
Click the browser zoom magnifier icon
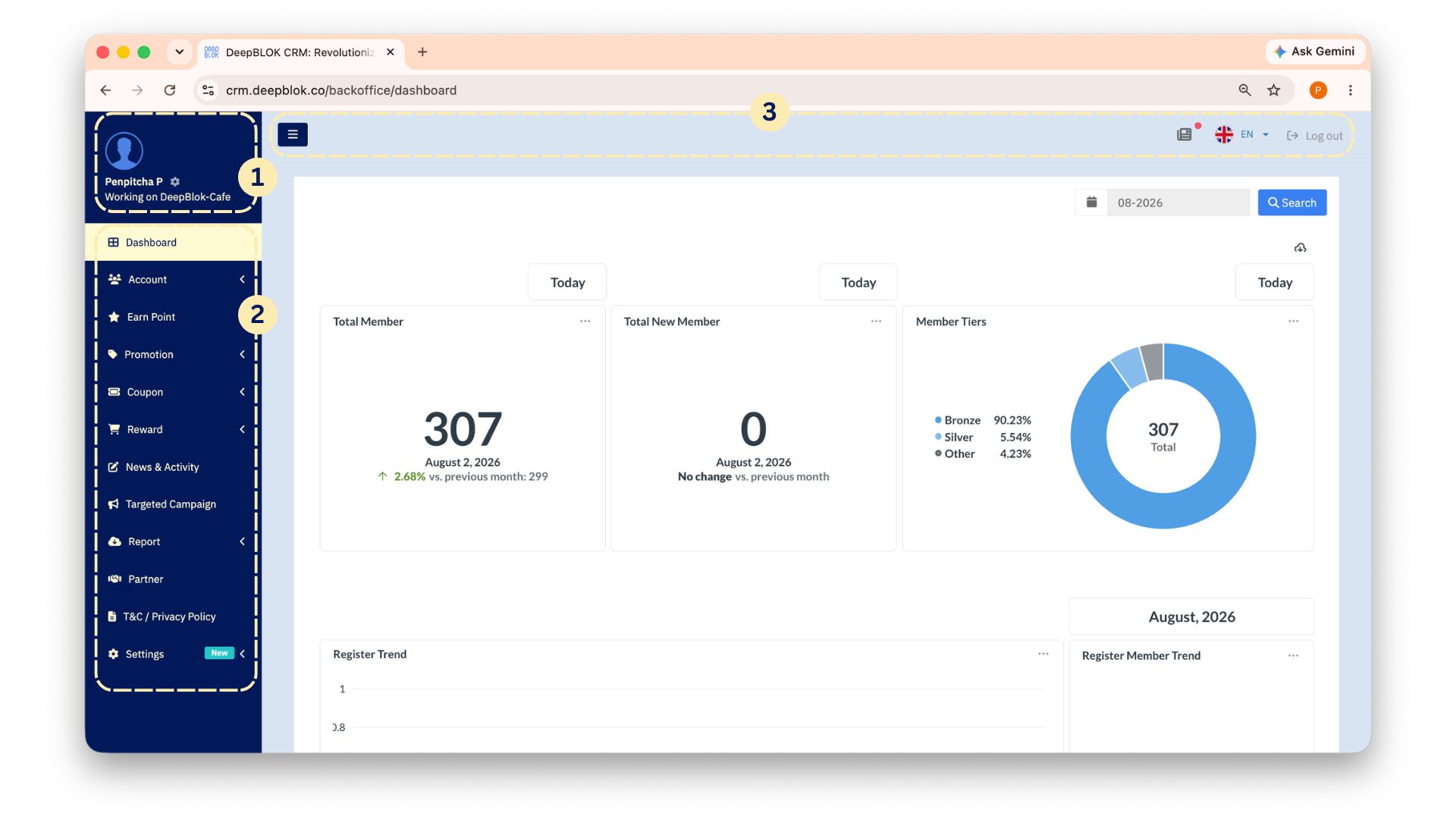pyautogui.click(x=1244, y=90)
